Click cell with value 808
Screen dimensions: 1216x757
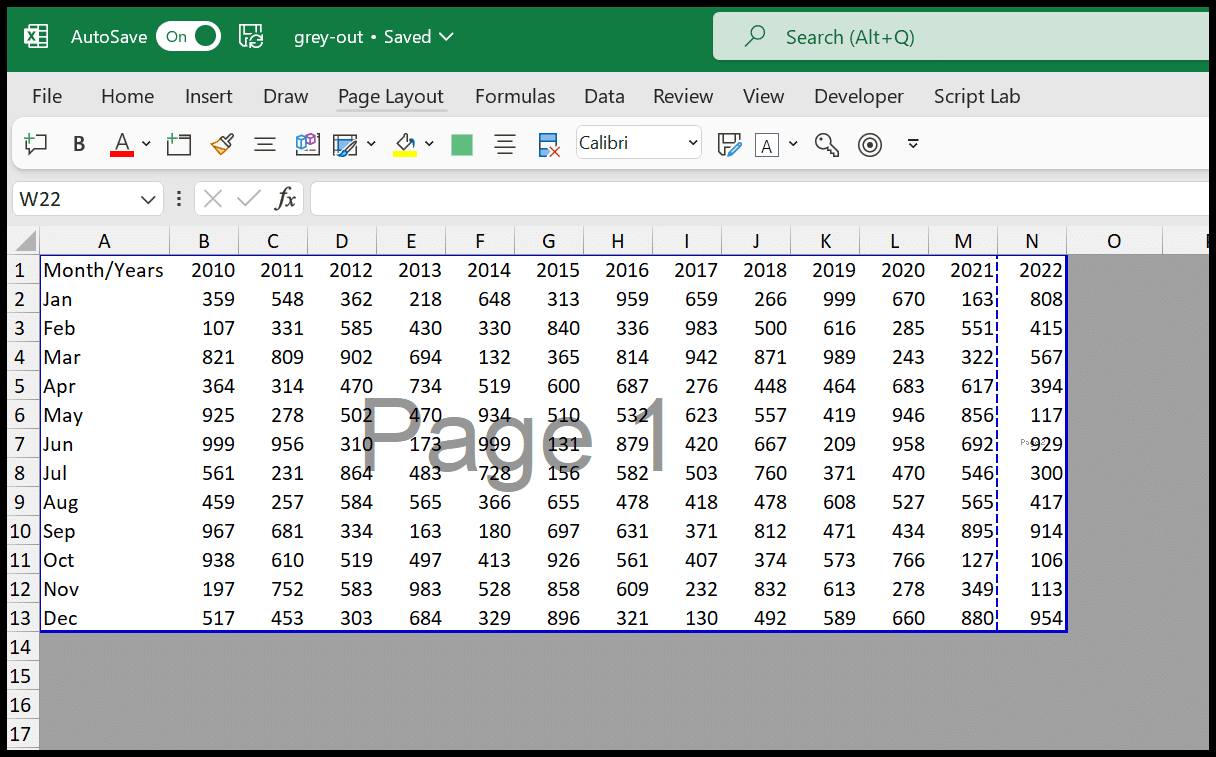coord(1032,299)
